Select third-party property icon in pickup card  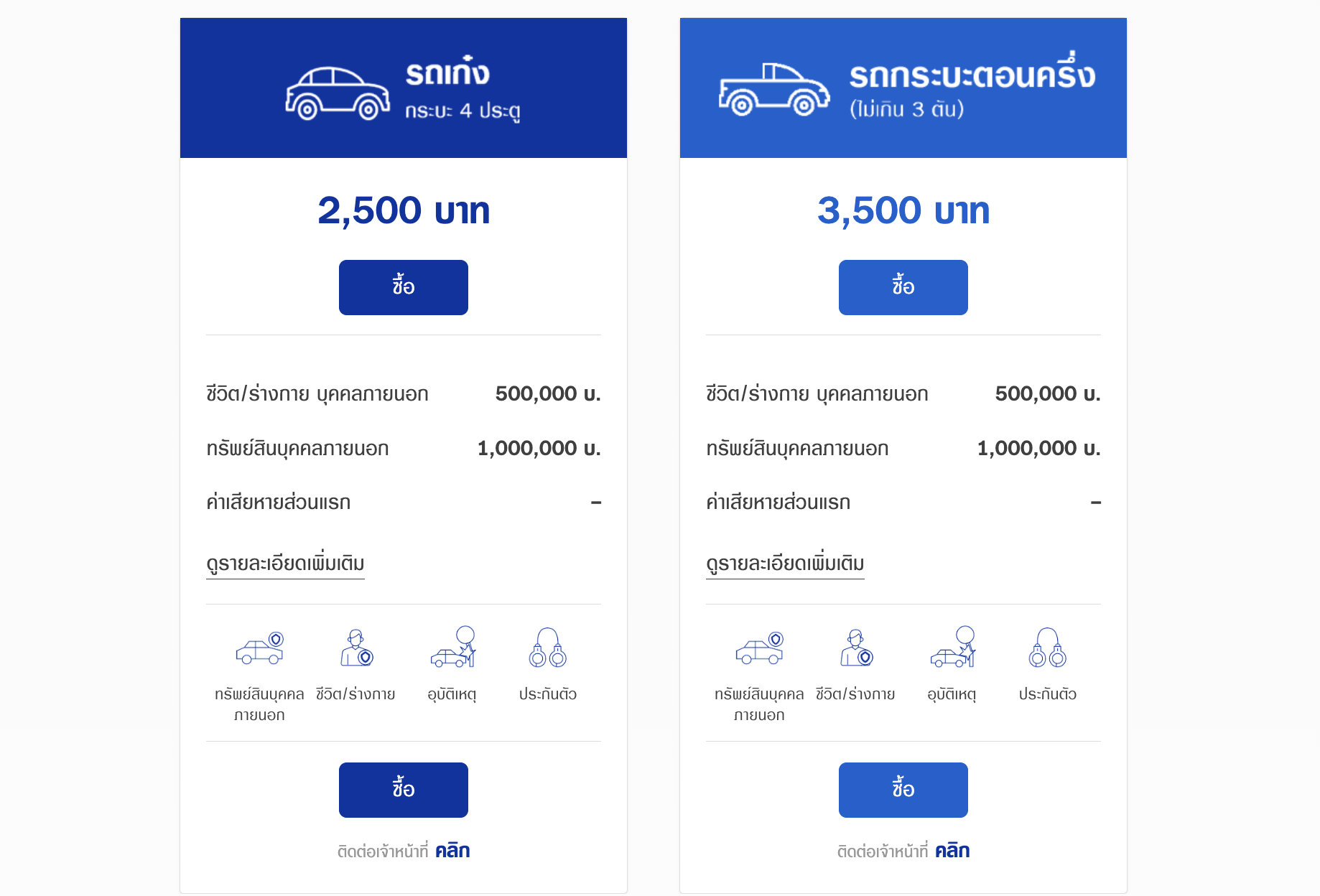tap(760, 648)
